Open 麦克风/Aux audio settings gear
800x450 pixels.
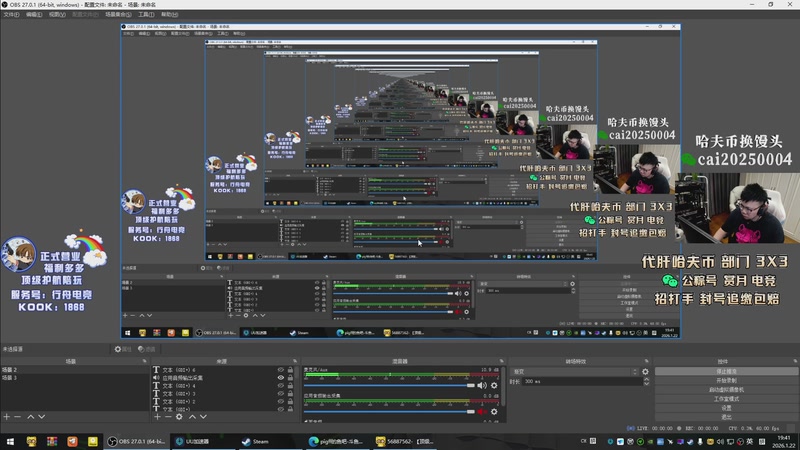coord(494,386)
